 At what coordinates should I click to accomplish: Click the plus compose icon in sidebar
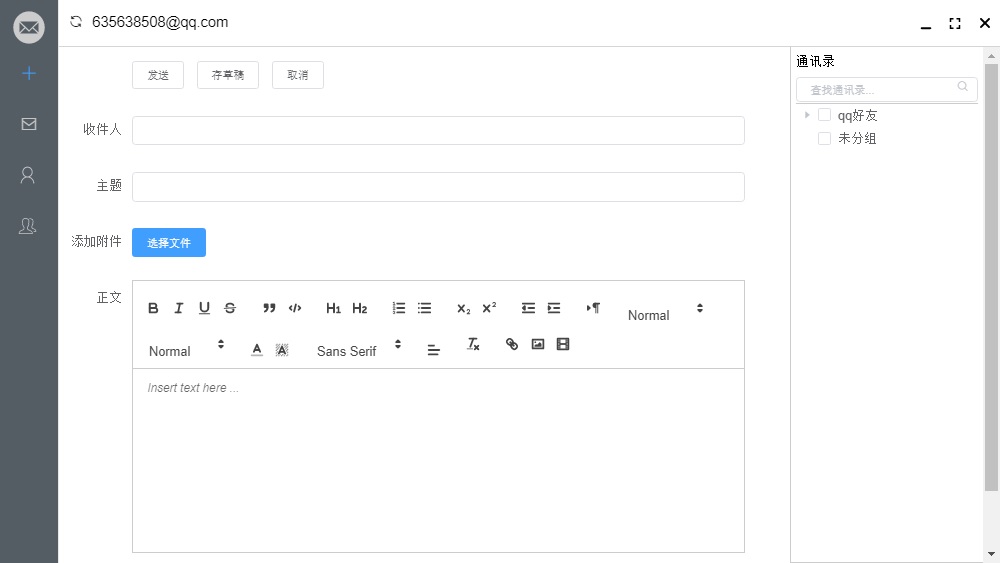click(x=29, y=73)
